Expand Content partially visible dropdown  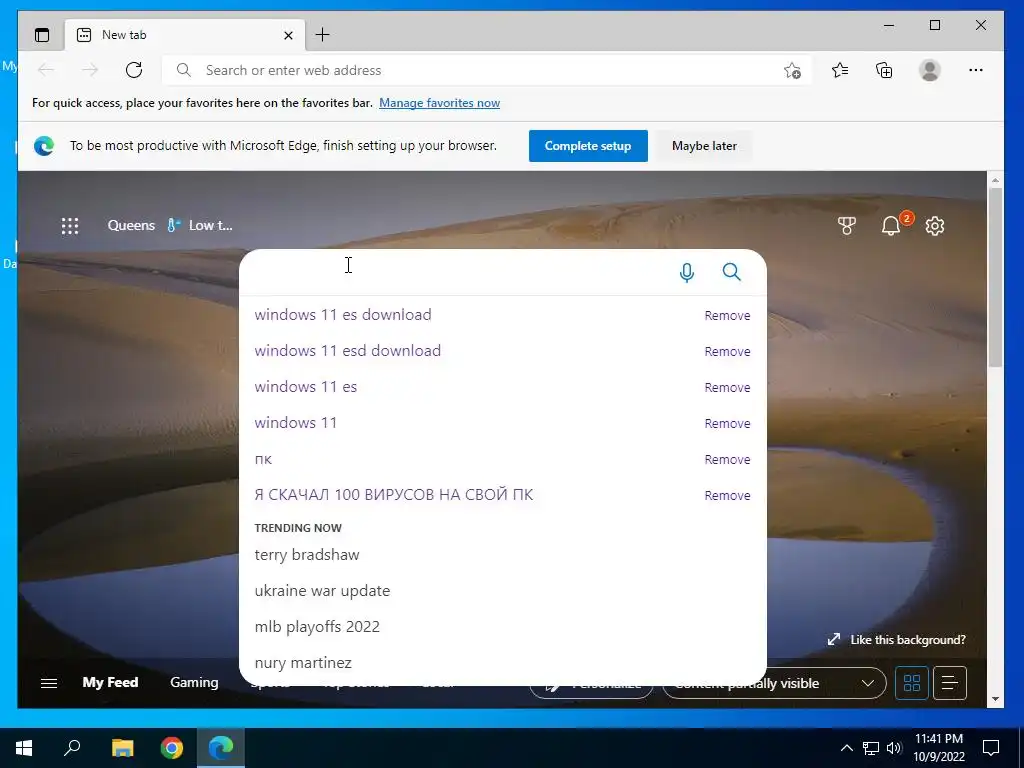click(x=774, y=683)
